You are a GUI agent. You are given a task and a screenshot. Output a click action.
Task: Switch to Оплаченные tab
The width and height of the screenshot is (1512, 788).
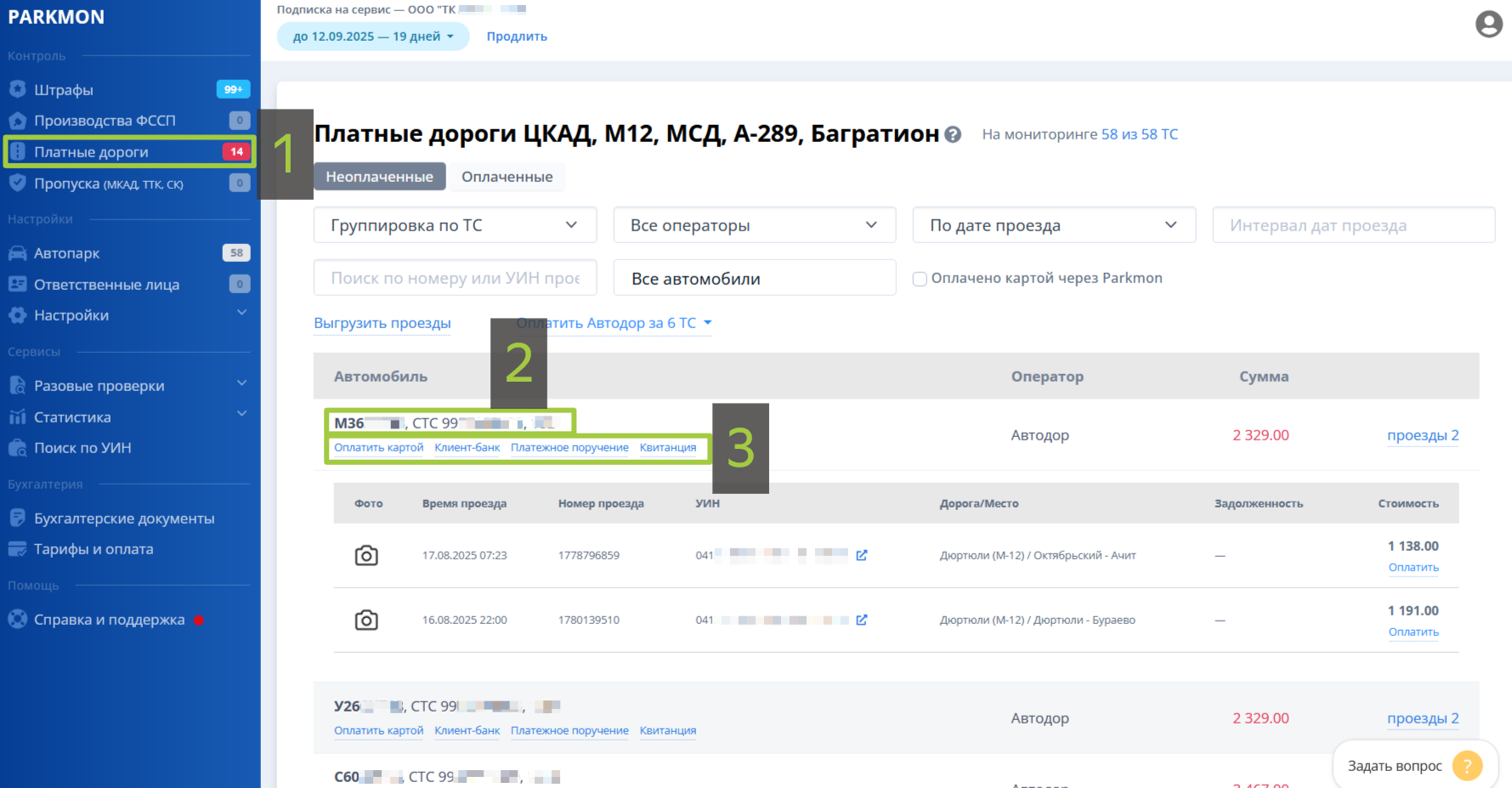coord(507,177)
